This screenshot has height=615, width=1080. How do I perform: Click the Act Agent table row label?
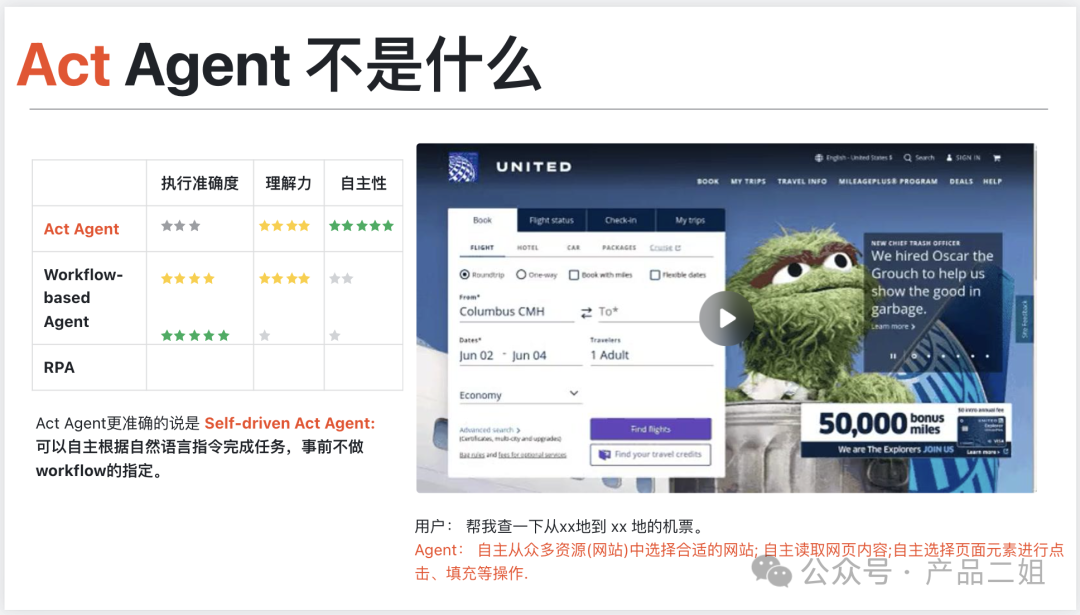[81, 229]
